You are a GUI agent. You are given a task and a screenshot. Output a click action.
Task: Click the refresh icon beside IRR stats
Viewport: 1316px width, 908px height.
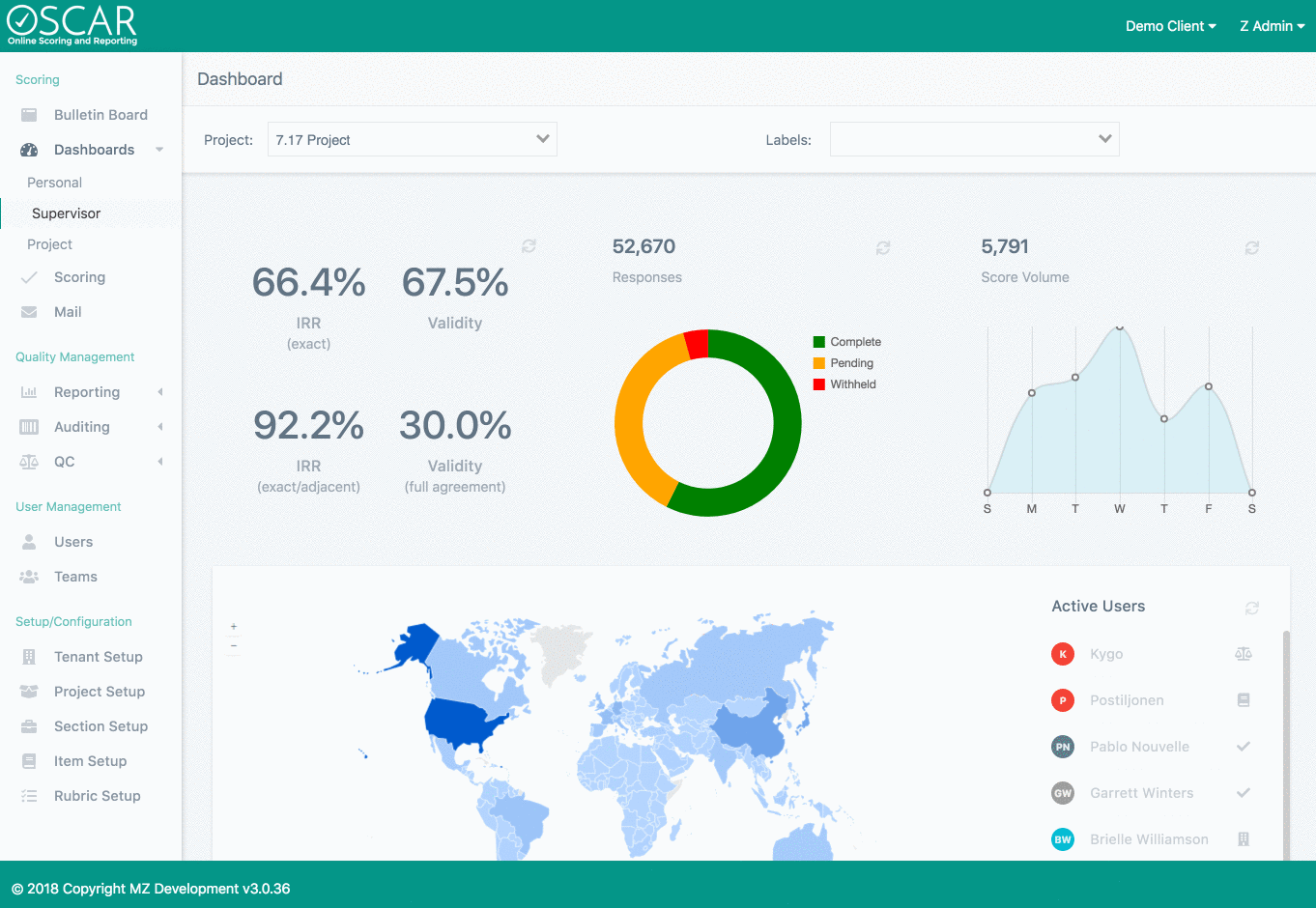[x=529, y=246]
